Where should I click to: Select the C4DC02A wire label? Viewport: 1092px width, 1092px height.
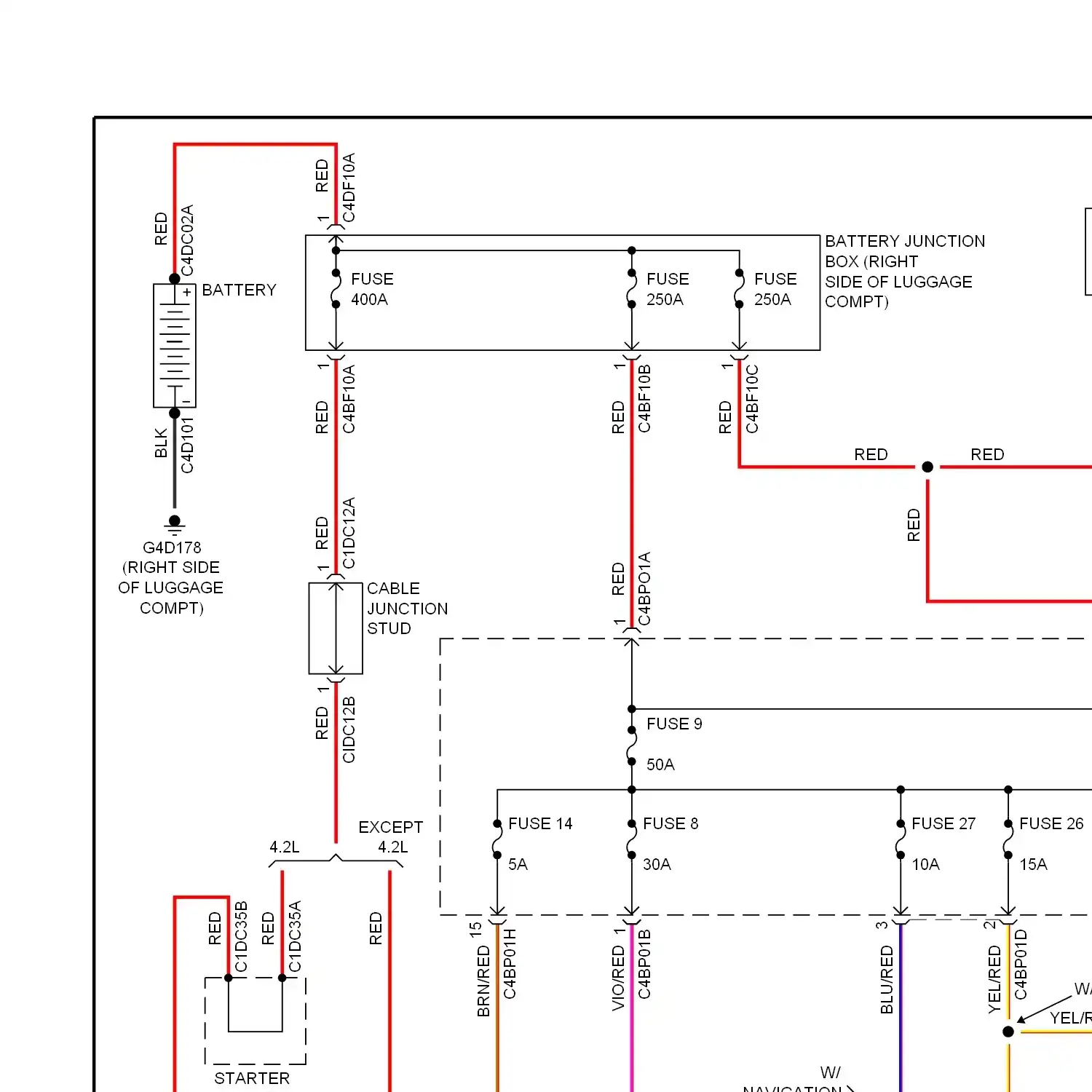click(x=187, y=240)
